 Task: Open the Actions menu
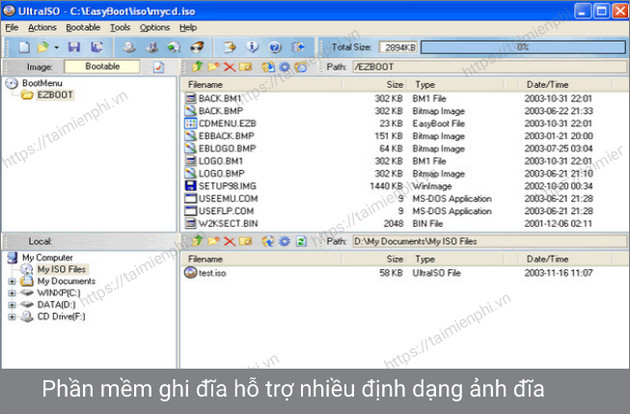coord(42,27)
